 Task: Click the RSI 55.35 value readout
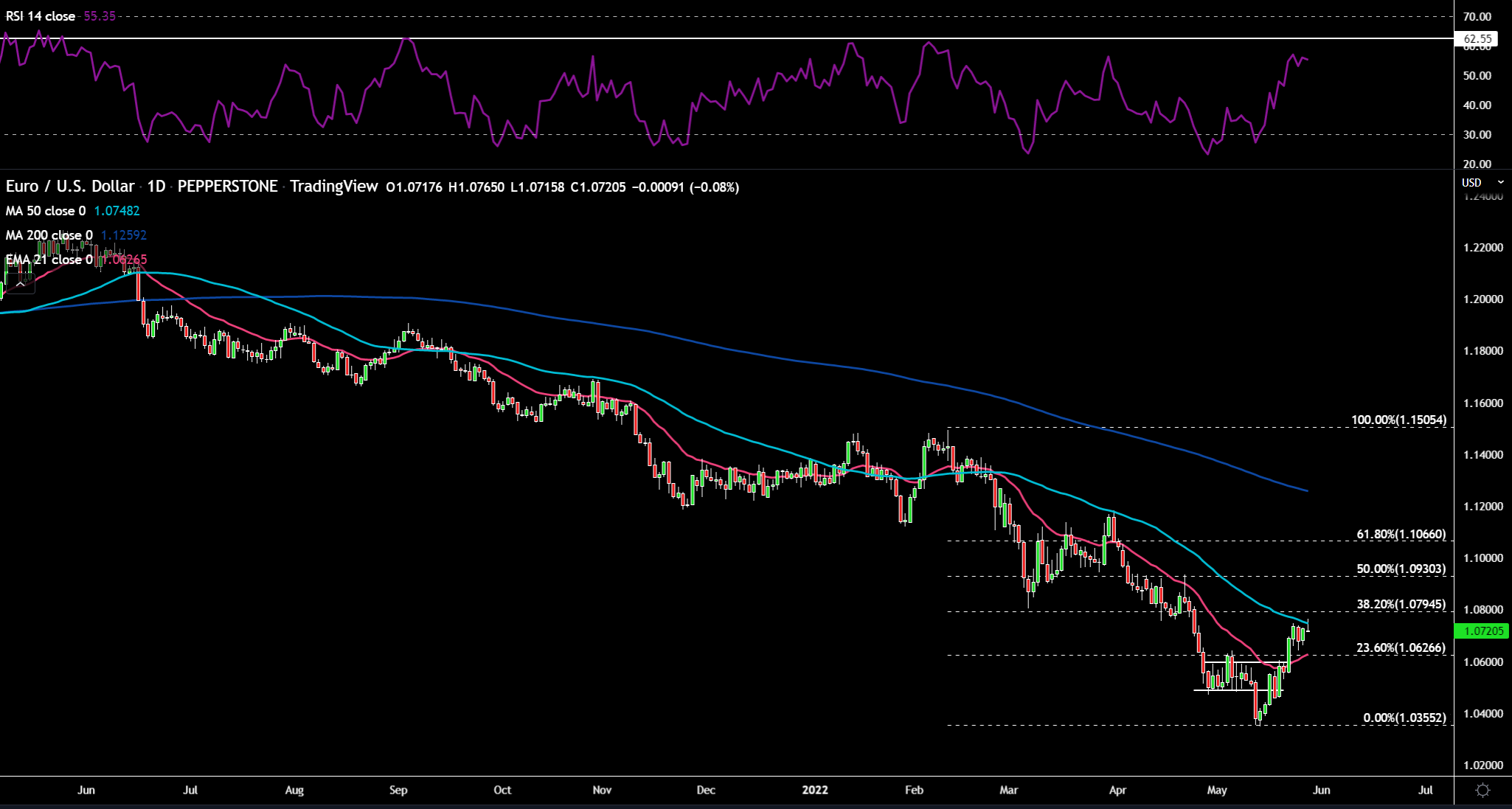coord(100,16)
